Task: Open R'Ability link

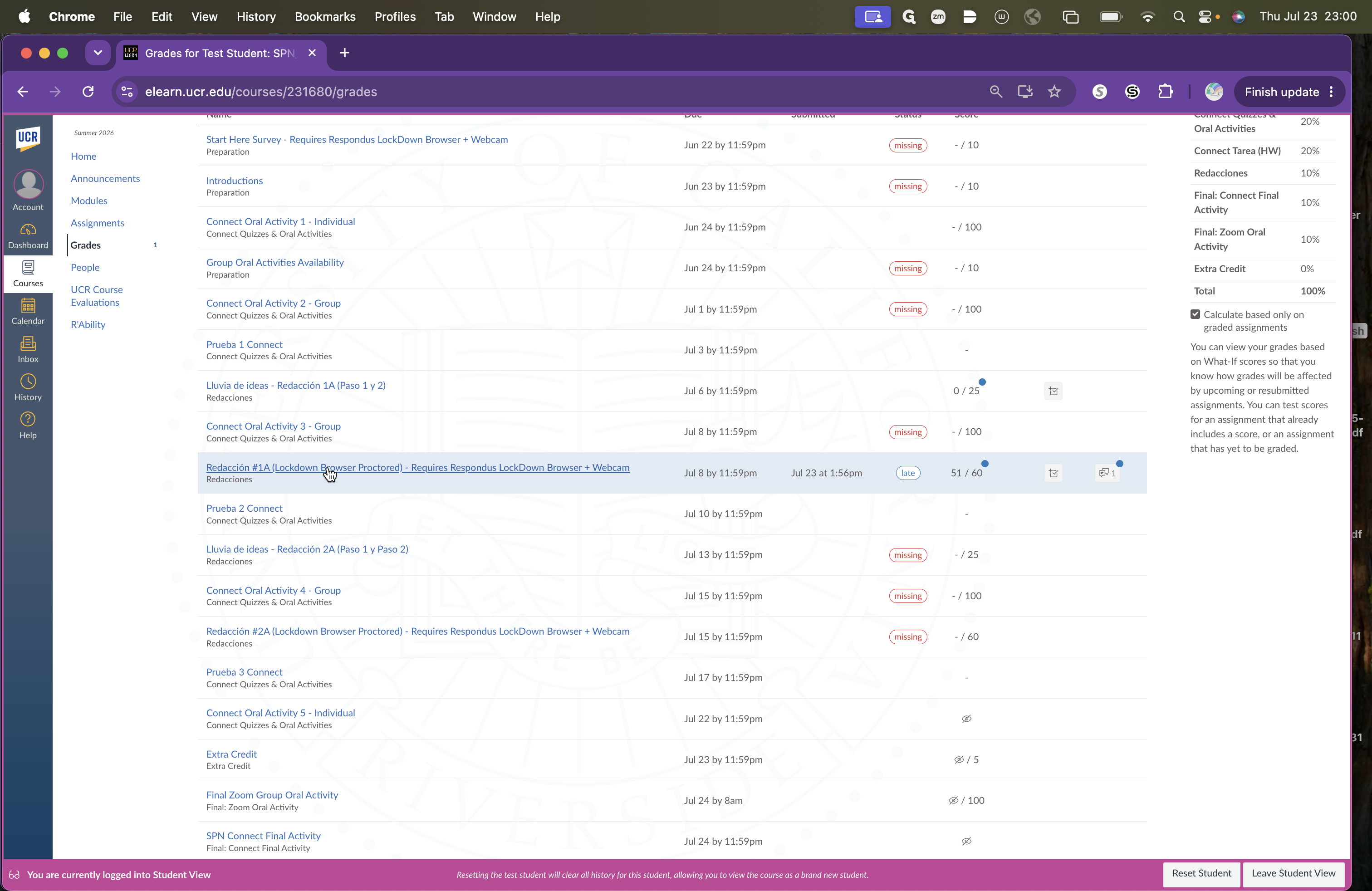Action: tap(88, 324)
